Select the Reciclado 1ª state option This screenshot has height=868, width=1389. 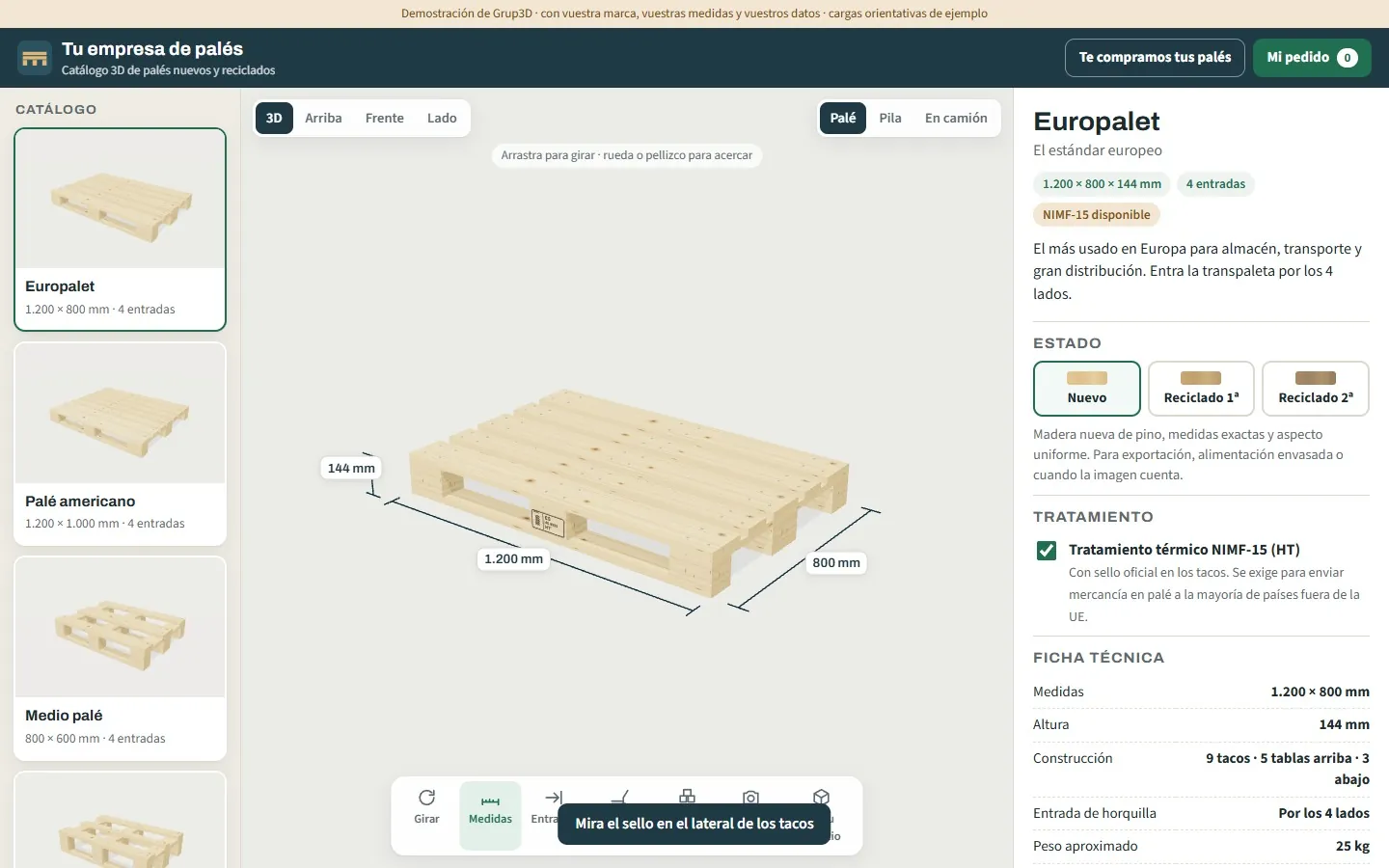coord(1201,389)
